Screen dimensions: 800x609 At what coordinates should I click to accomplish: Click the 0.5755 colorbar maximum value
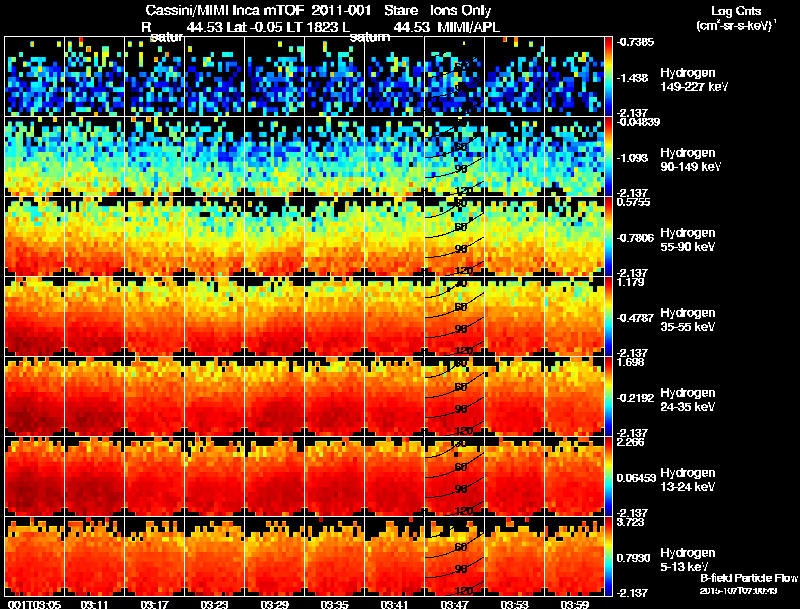633,202
